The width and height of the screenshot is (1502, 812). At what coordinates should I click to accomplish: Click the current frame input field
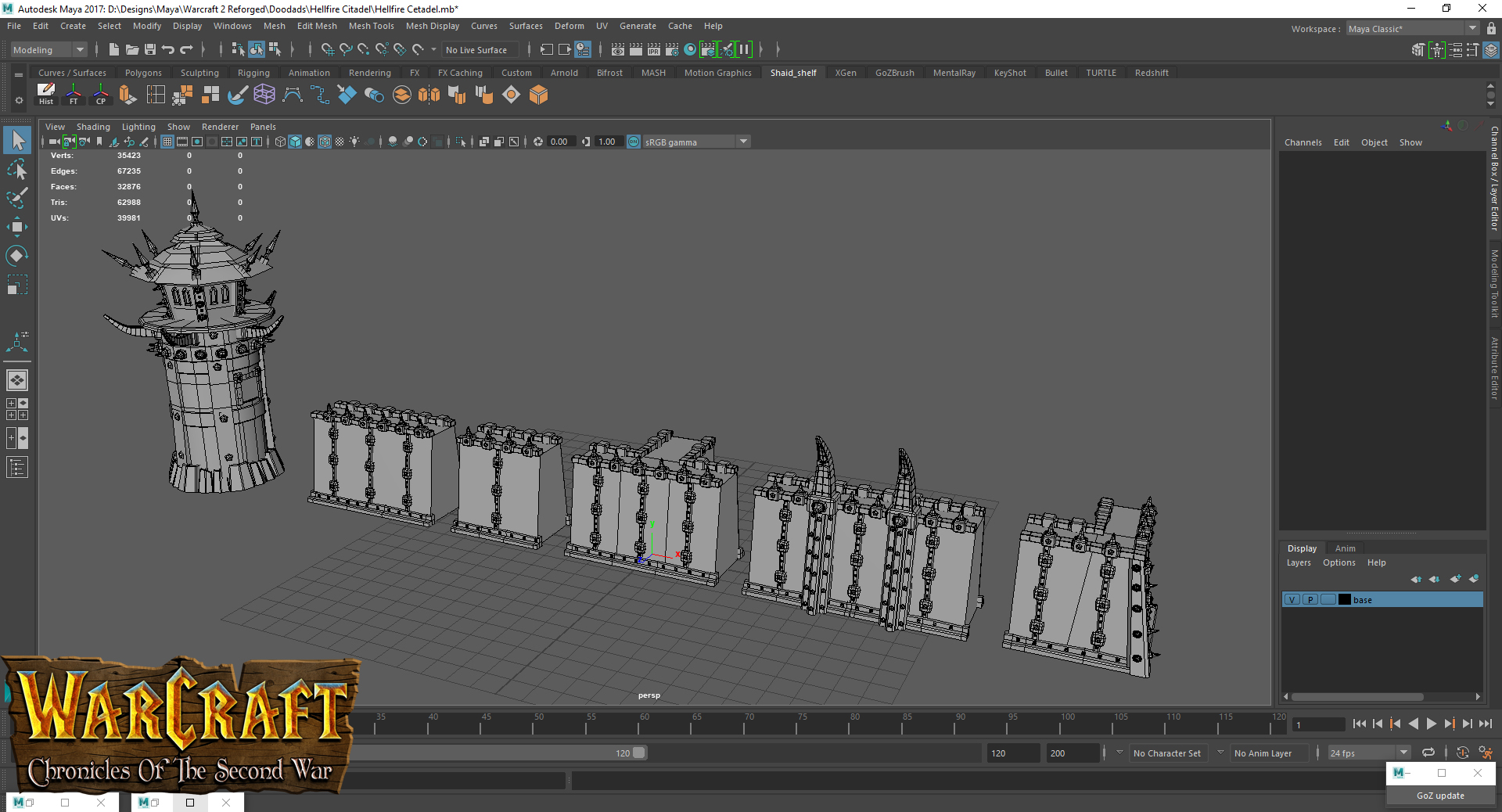pos(1318,724)
